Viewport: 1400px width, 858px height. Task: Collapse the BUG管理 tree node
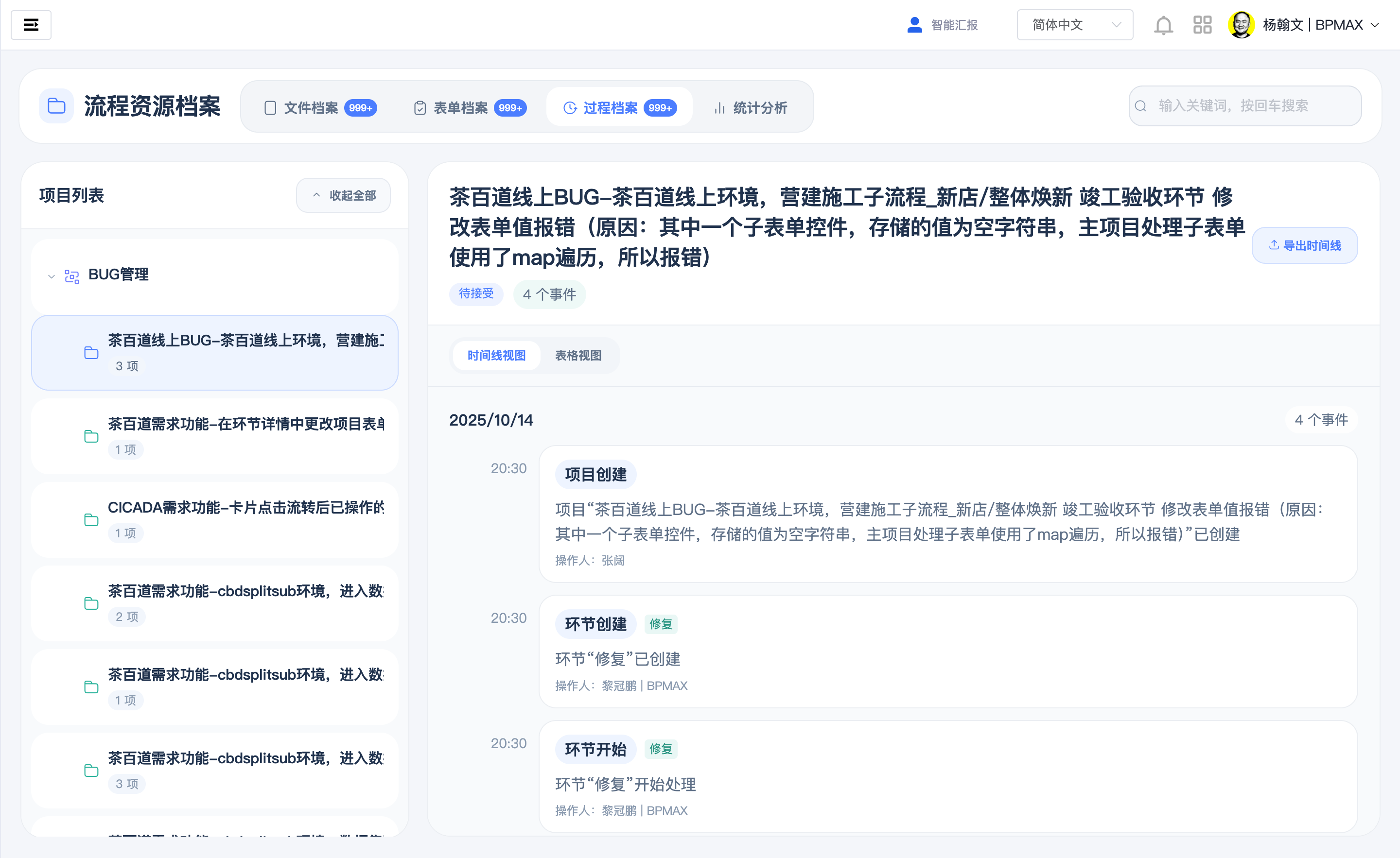(x=51, y=276)
